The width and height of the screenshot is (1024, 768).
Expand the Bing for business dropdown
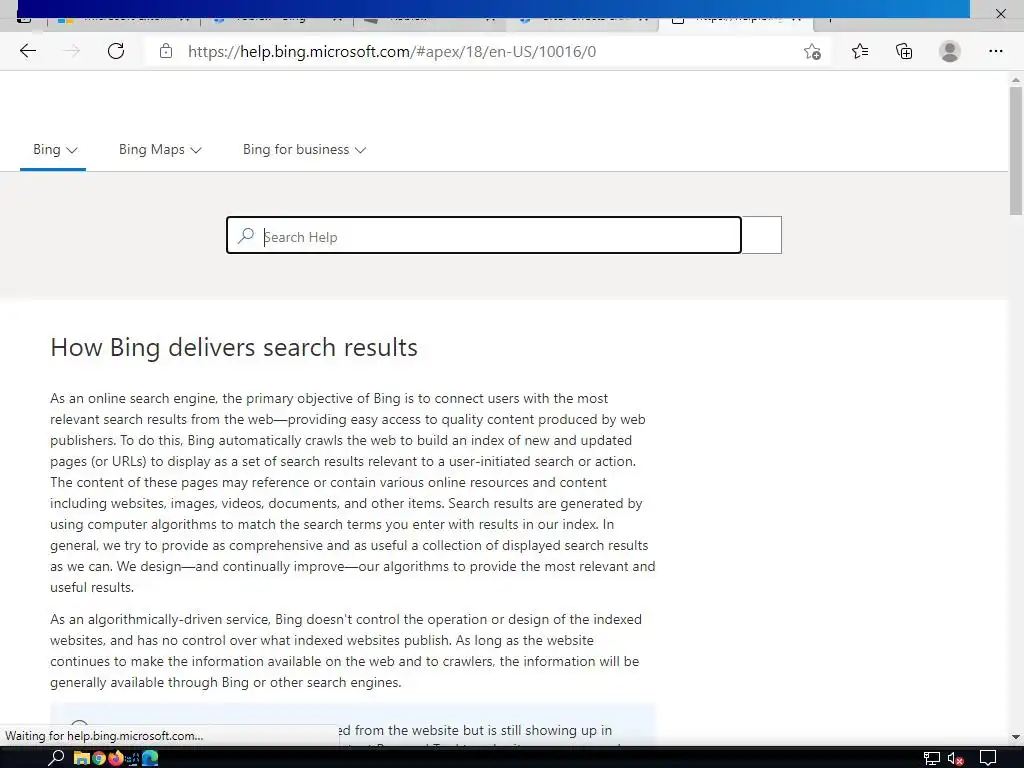[304, 150]
